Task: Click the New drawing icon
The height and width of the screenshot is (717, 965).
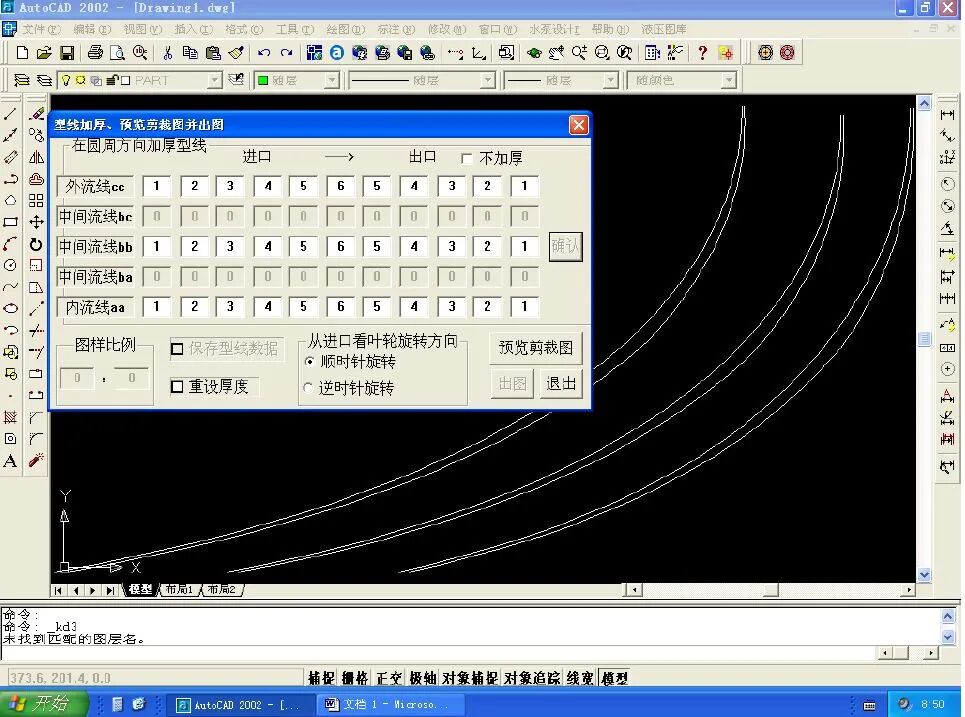Action: (x=22, y=53)
